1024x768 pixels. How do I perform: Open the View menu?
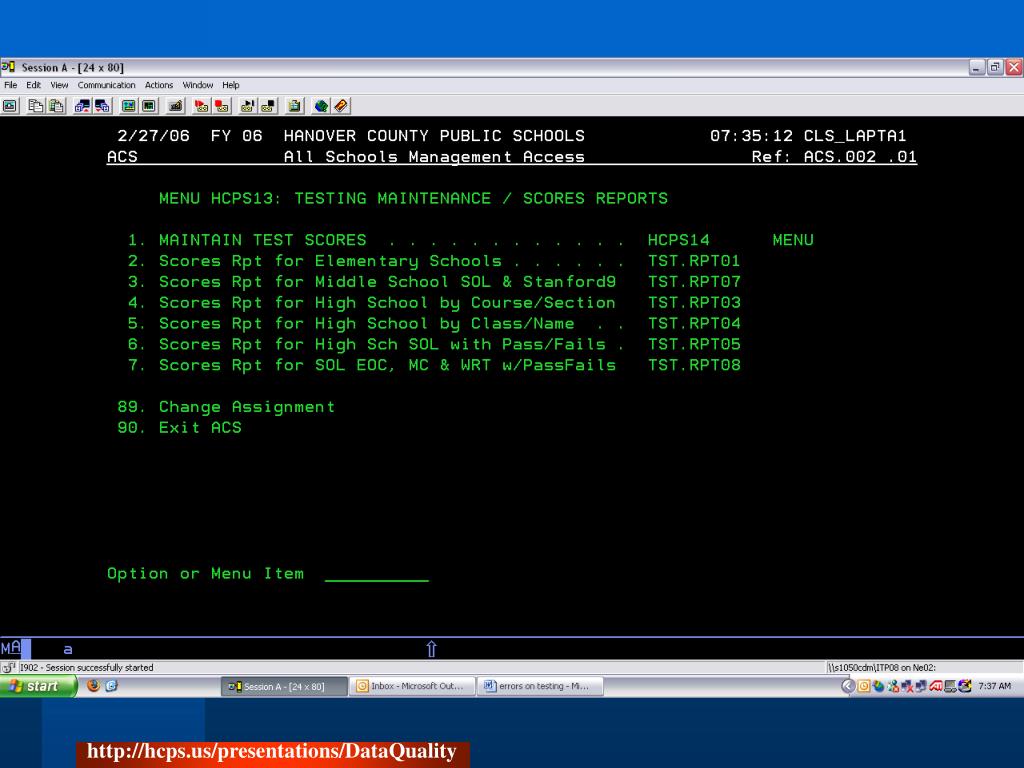[x=59, y=85]
